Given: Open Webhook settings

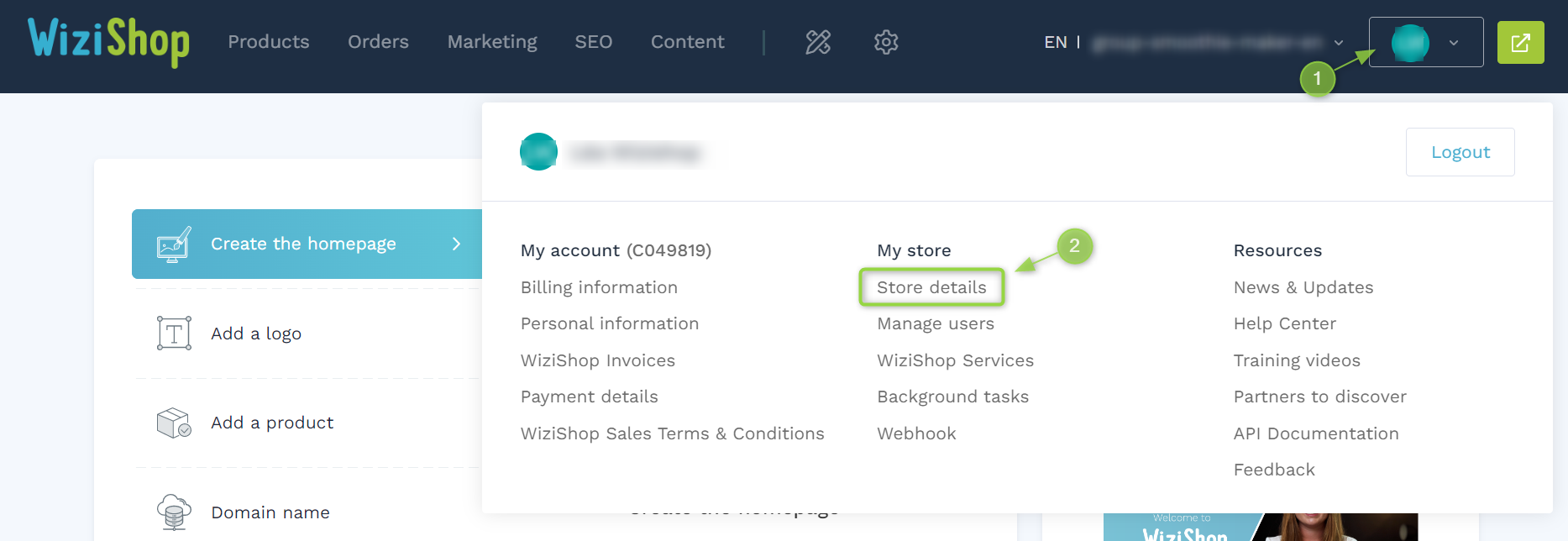Looking at the screenshot, I should point(917,433).
